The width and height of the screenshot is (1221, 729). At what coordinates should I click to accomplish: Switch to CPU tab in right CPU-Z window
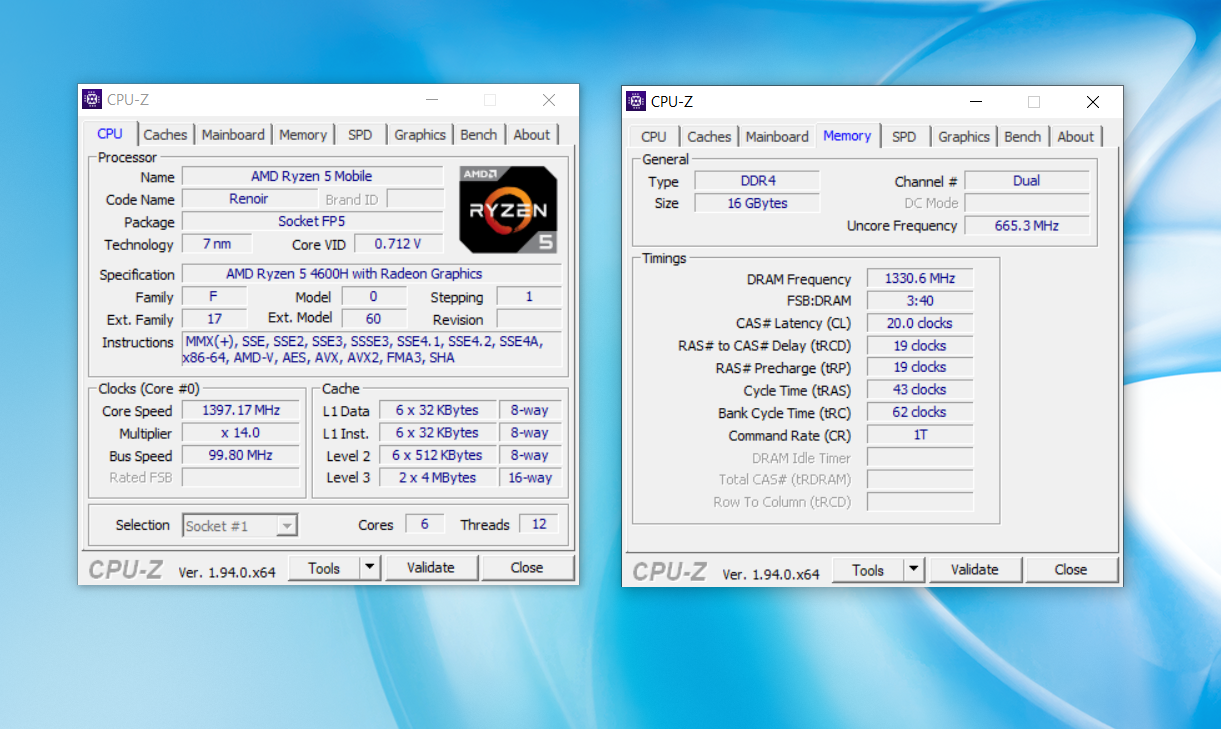pyautogui.click(x=654, y=137)
